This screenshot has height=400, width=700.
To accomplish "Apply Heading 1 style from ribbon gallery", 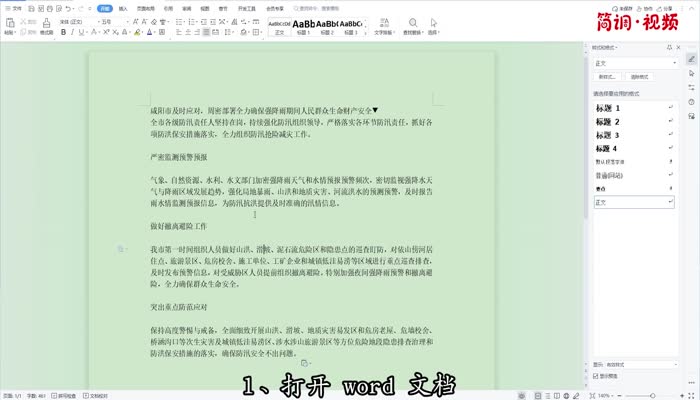I will point(304,27).
